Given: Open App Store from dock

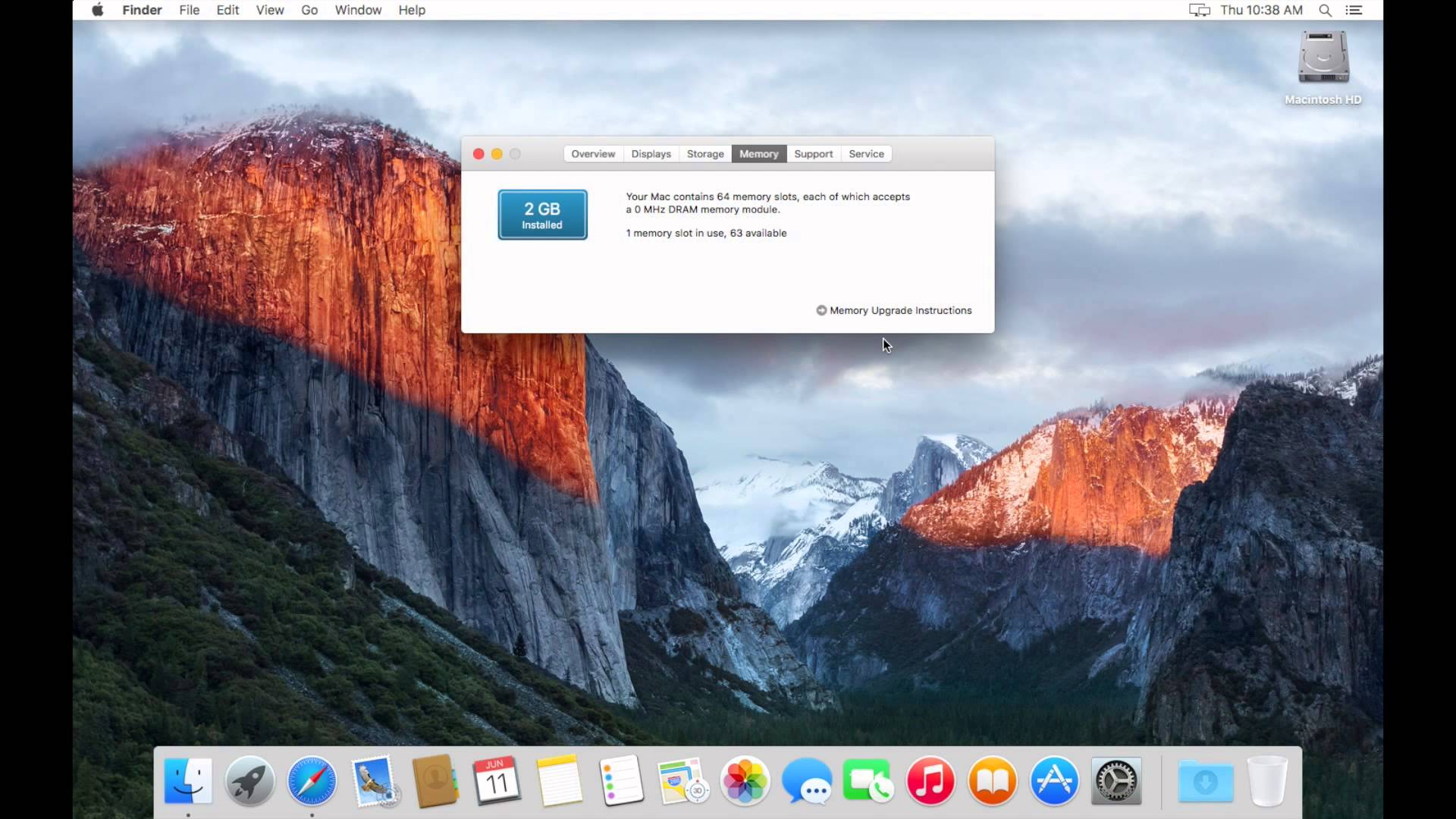Looking at the screenshot, I should [x=1054, y=781].
